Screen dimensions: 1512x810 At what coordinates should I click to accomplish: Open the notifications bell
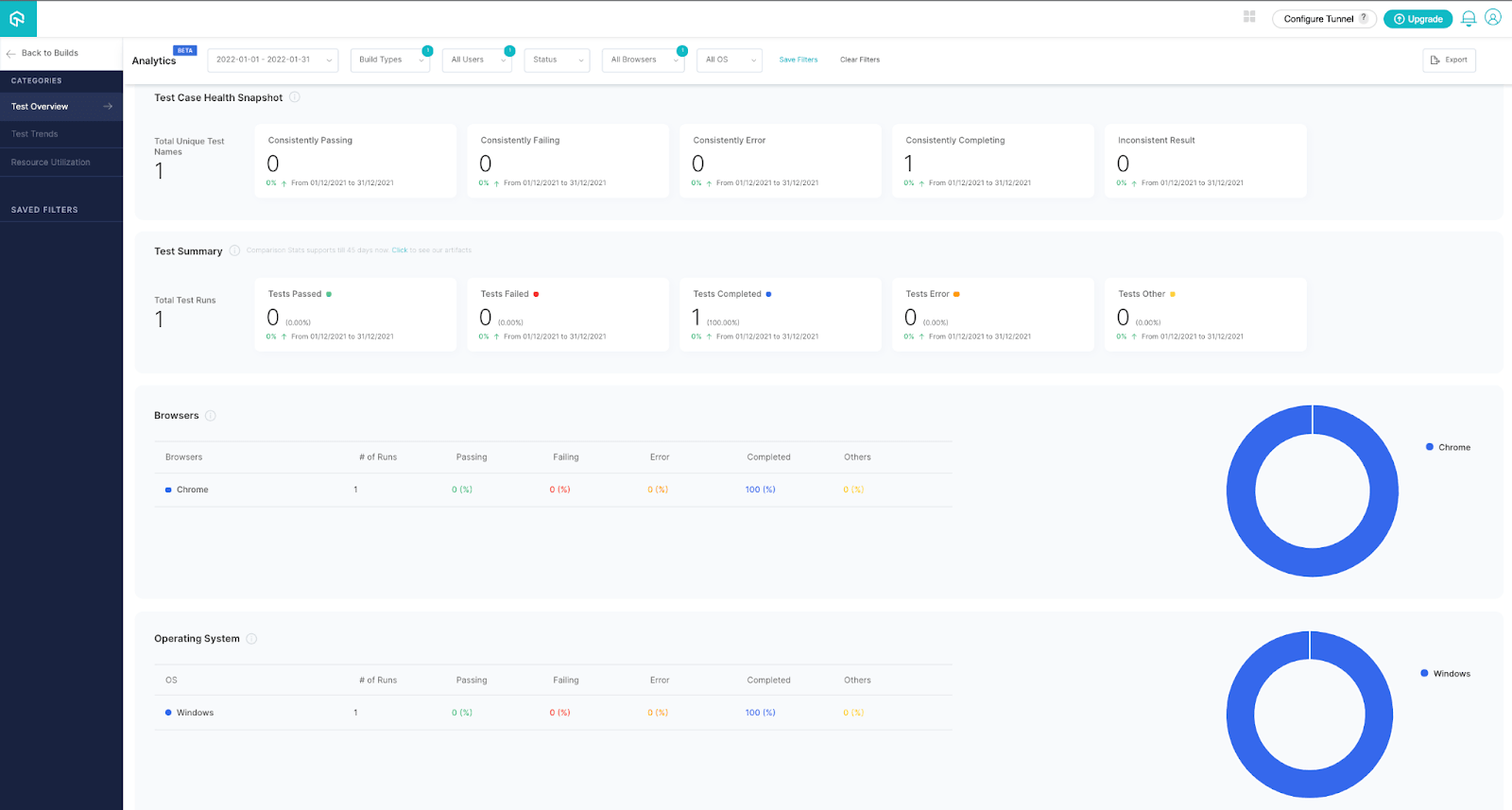pyautogui.click(x=1469, y=19)
